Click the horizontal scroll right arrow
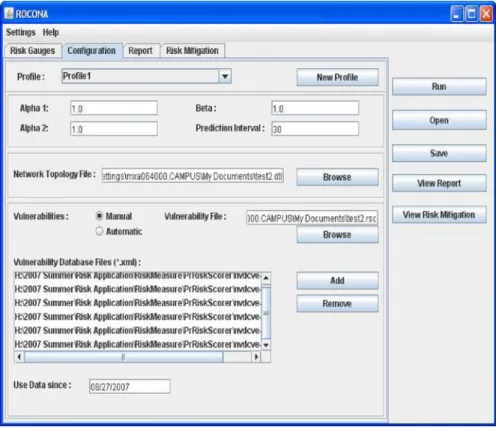Screen dimensions: 496x427 point(256,357)
